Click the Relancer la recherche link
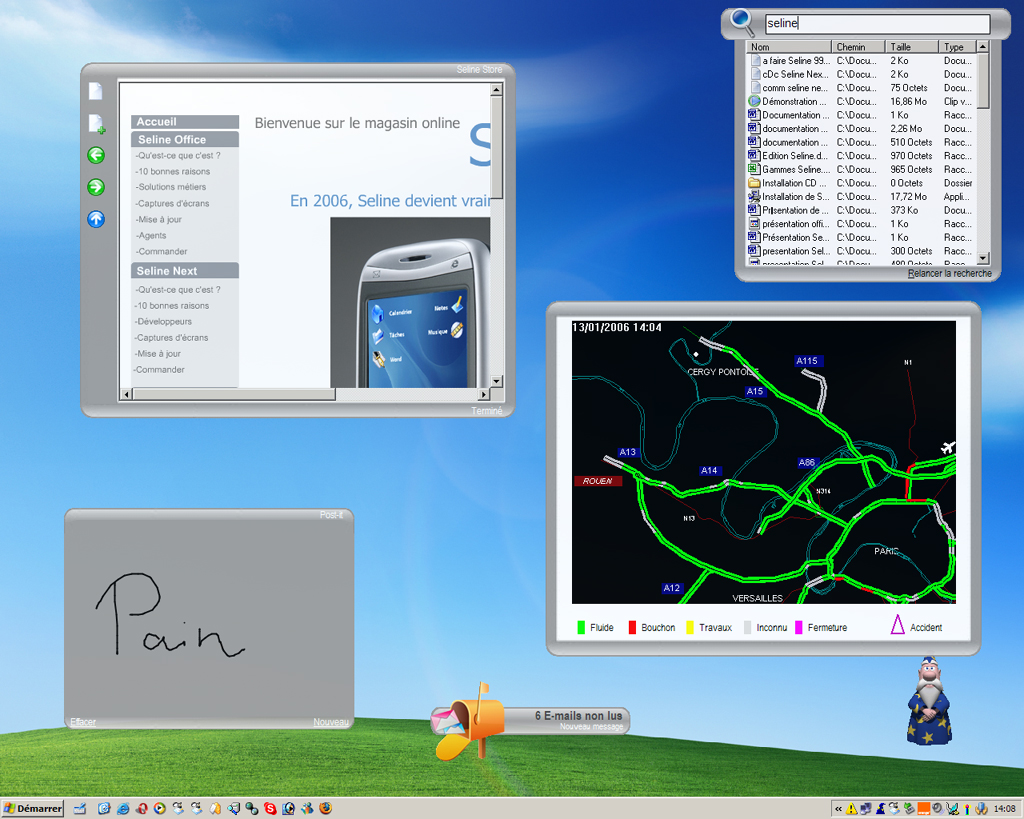 pos(949,273)
